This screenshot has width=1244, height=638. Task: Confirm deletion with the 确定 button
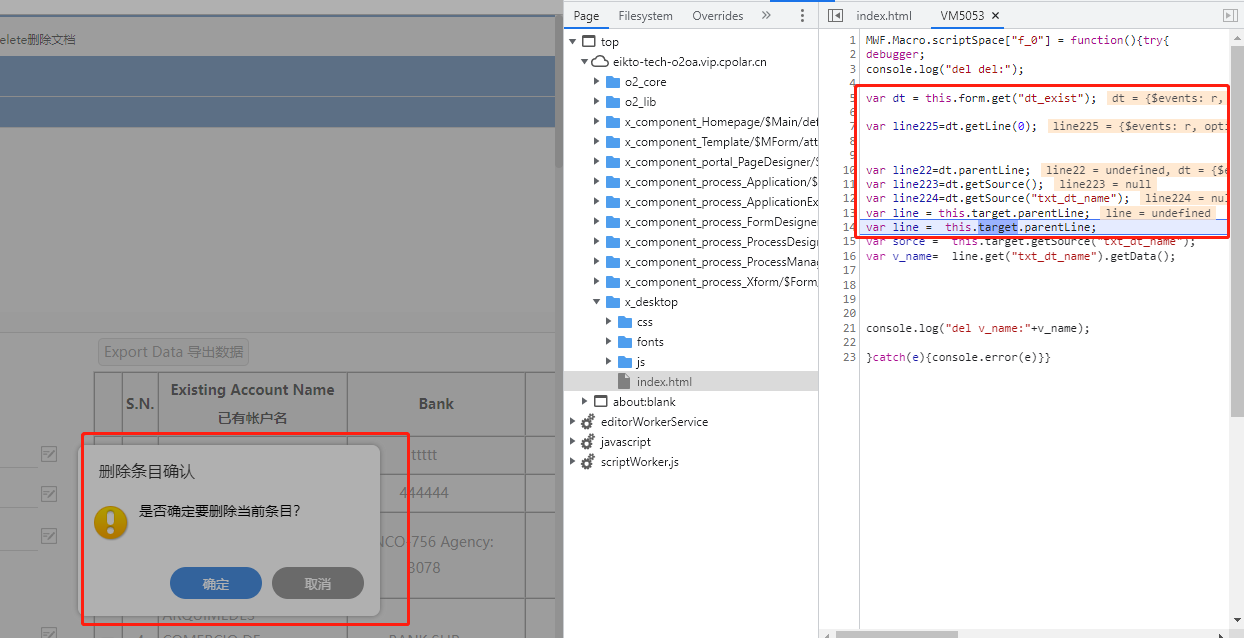tap(216, 584)
